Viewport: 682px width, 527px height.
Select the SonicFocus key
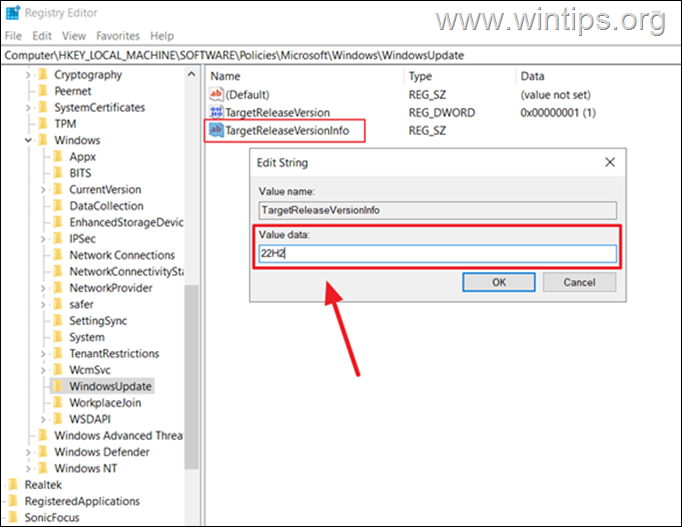click(x=52, y=518)
